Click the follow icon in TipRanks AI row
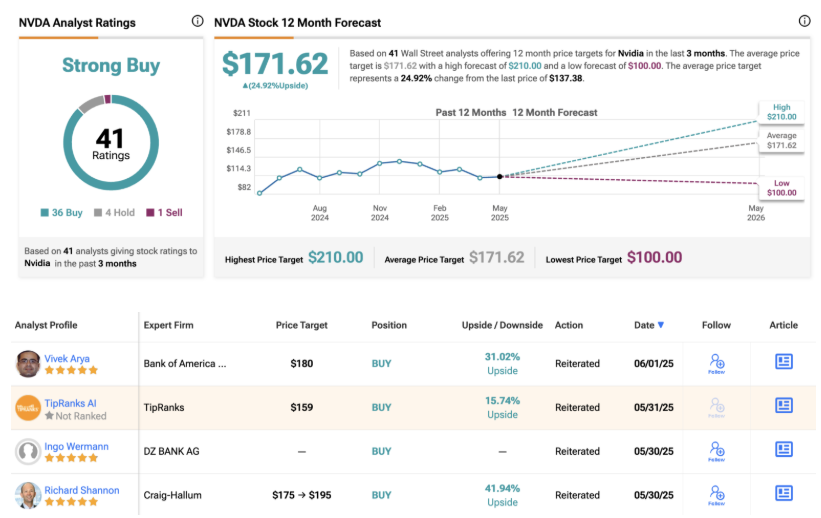821x518 pixels. point(716,407)
